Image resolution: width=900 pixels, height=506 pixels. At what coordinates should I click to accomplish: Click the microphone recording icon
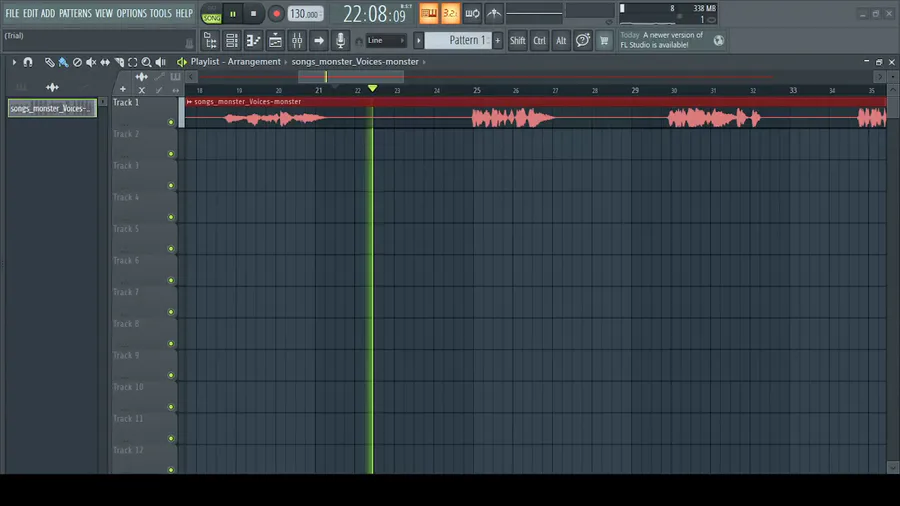340,41
